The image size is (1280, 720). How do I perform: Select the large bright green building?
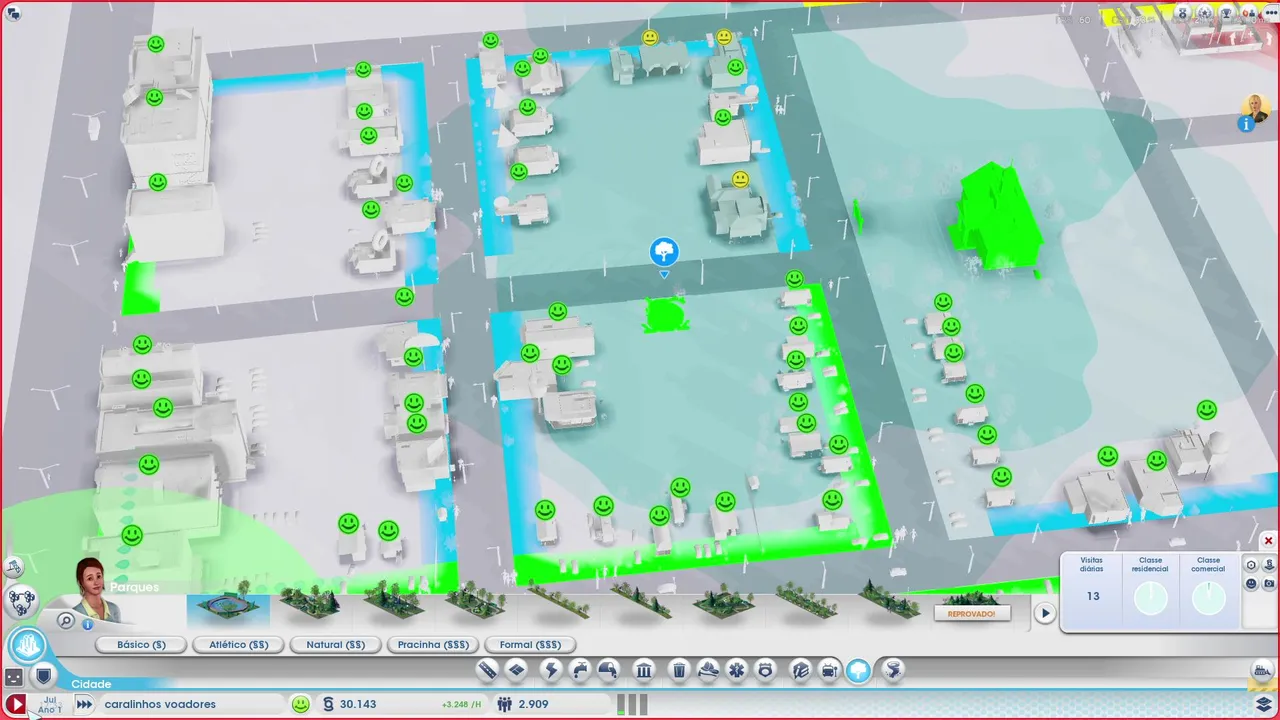click(995, 216)
